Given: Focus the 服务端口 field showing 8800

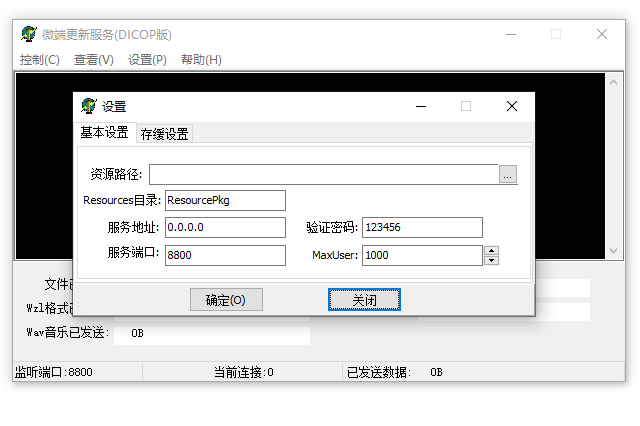Looking at the screenshot, I should tap(225, 255).
